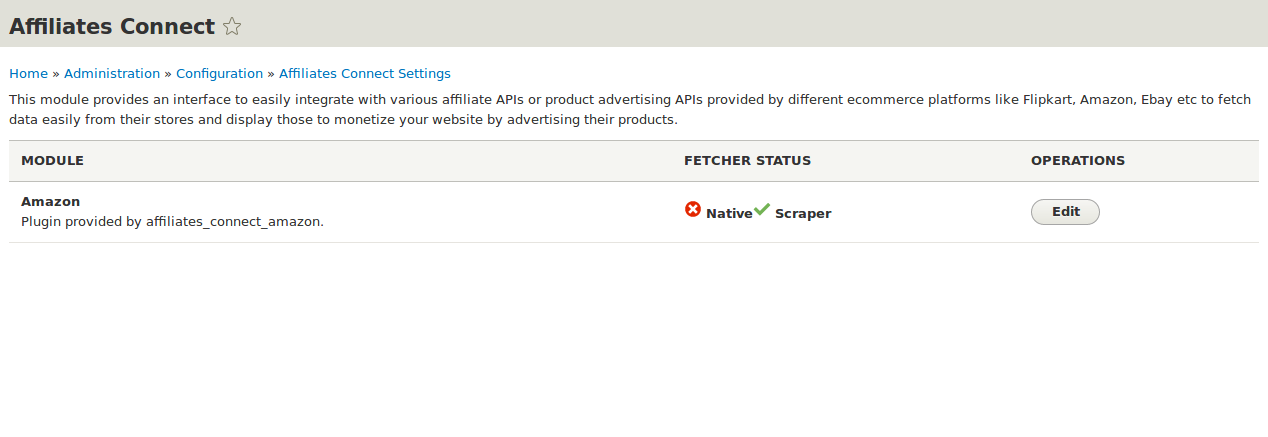Click the OPERATIONS column header
The width and height of the screenshot is (1268, 437).
tap(1077, 160)
